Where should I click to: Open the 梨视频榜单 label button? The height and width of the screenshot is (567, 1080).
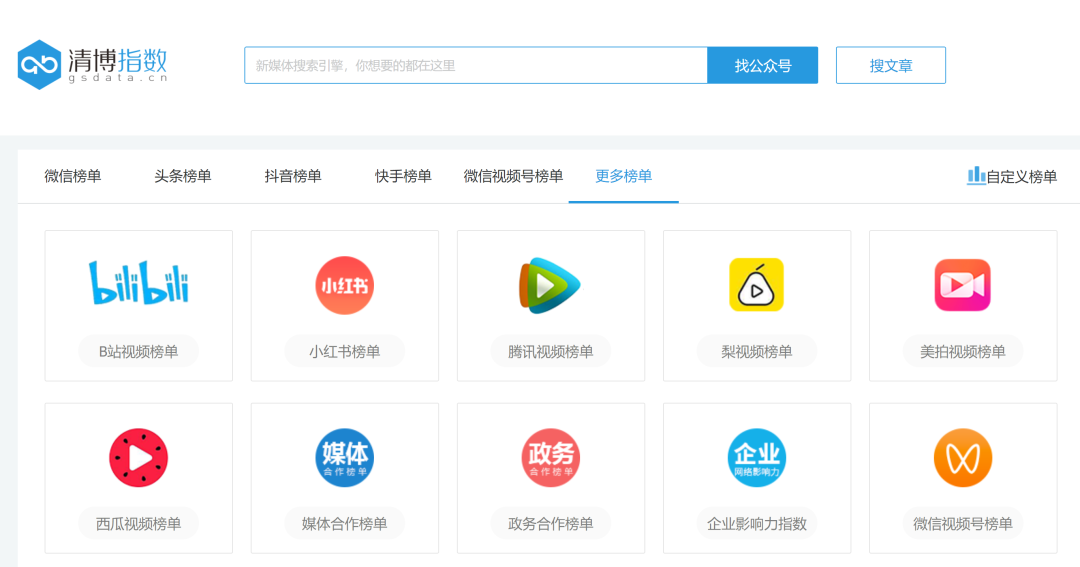(756, 351)
